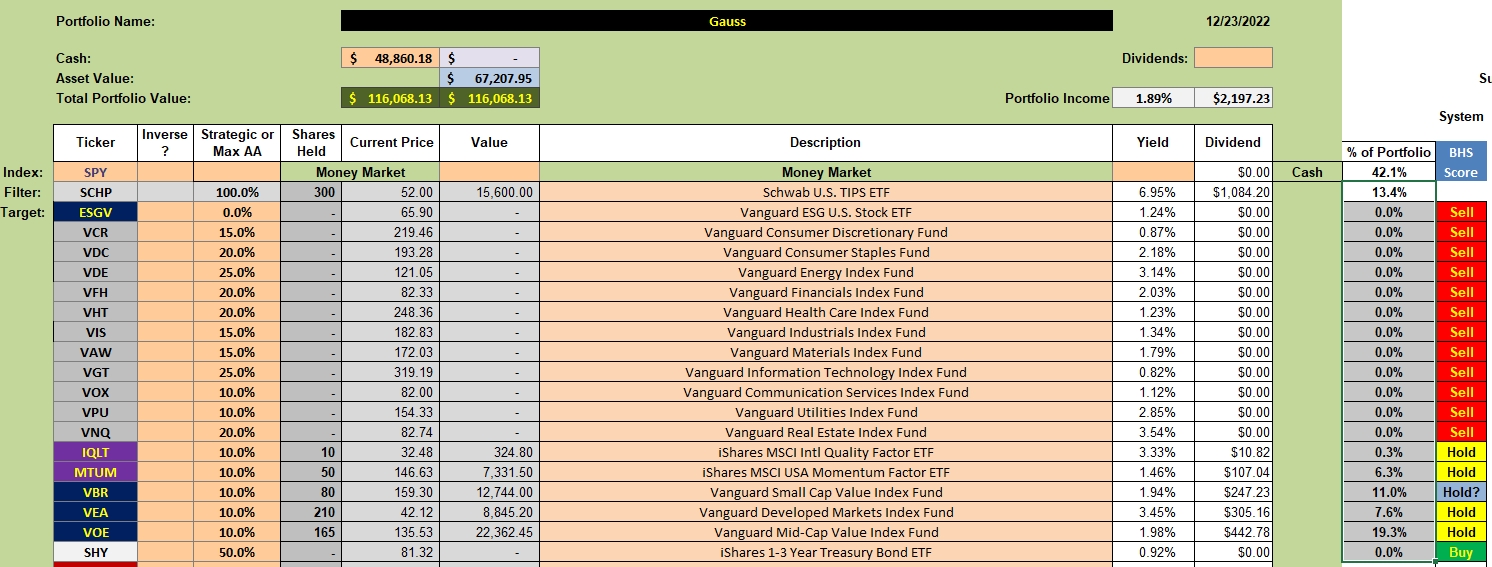Select SCHP yield 6.95%
The image size is (1492, 567).
coord(1153,192)
